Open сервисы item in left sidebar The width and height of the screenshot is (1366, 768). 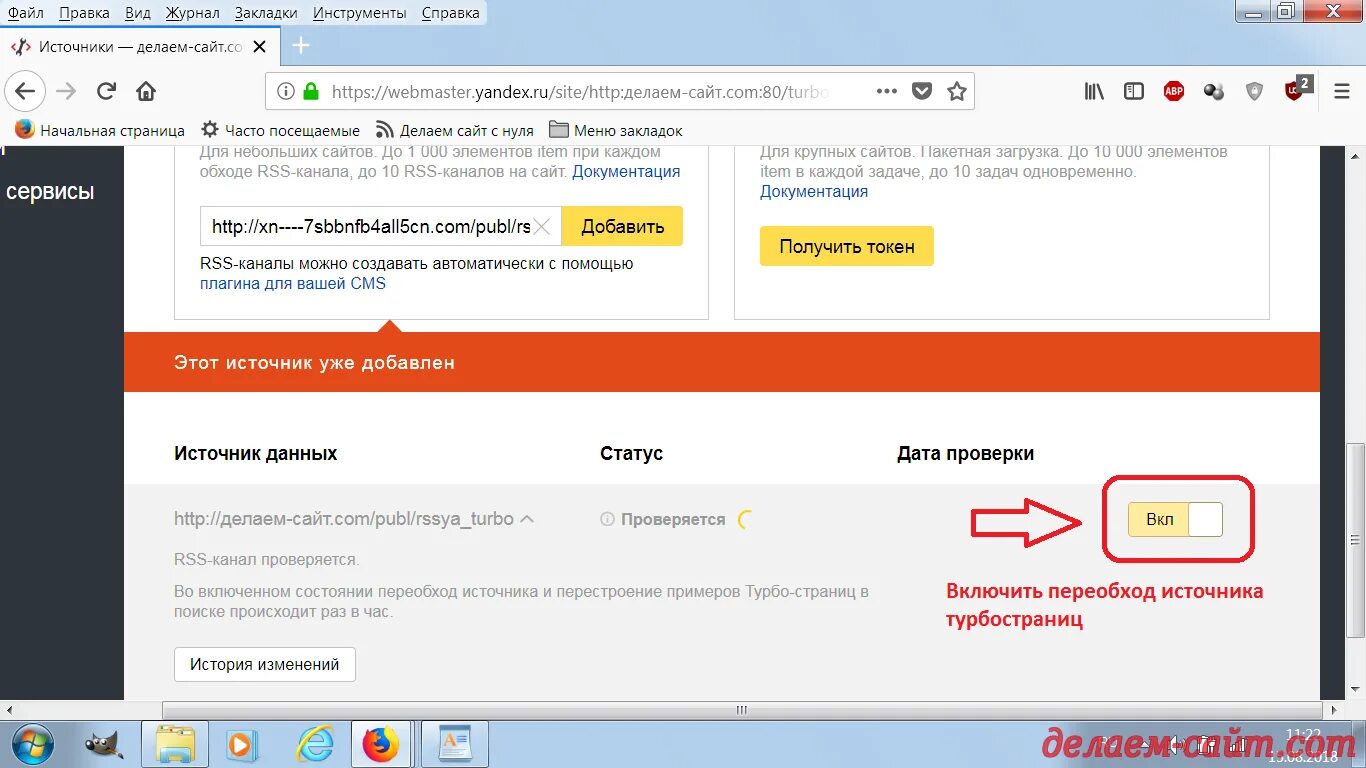[50, 191]
